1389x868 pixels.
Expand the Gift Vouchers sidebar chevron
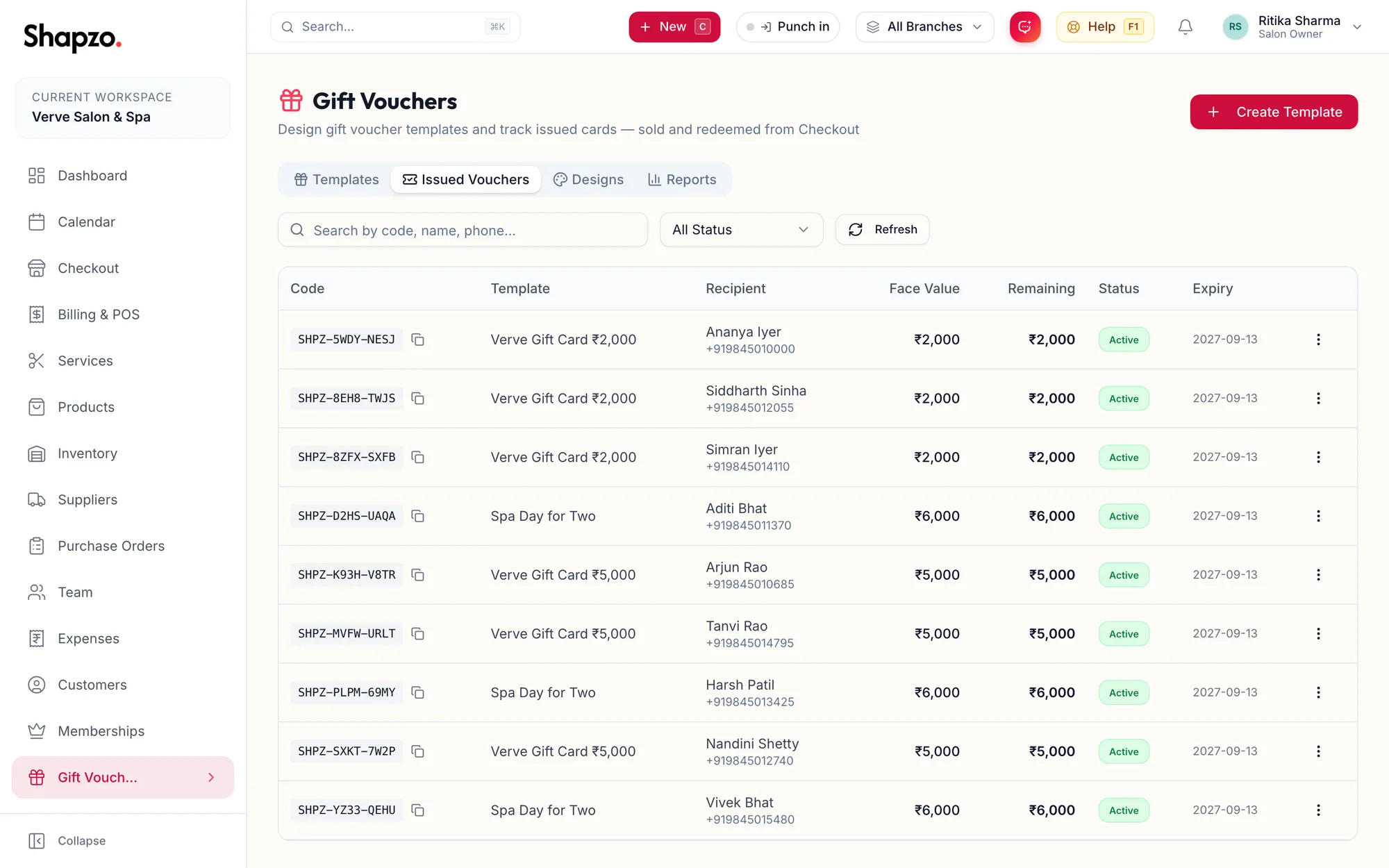(211, 778)
